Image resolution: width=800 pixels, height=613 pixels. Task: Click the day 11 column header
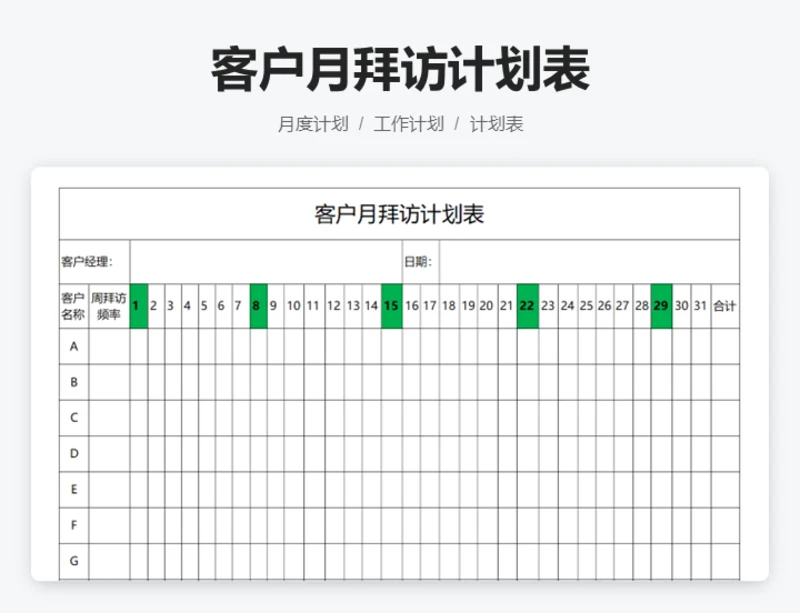(314, 306)
